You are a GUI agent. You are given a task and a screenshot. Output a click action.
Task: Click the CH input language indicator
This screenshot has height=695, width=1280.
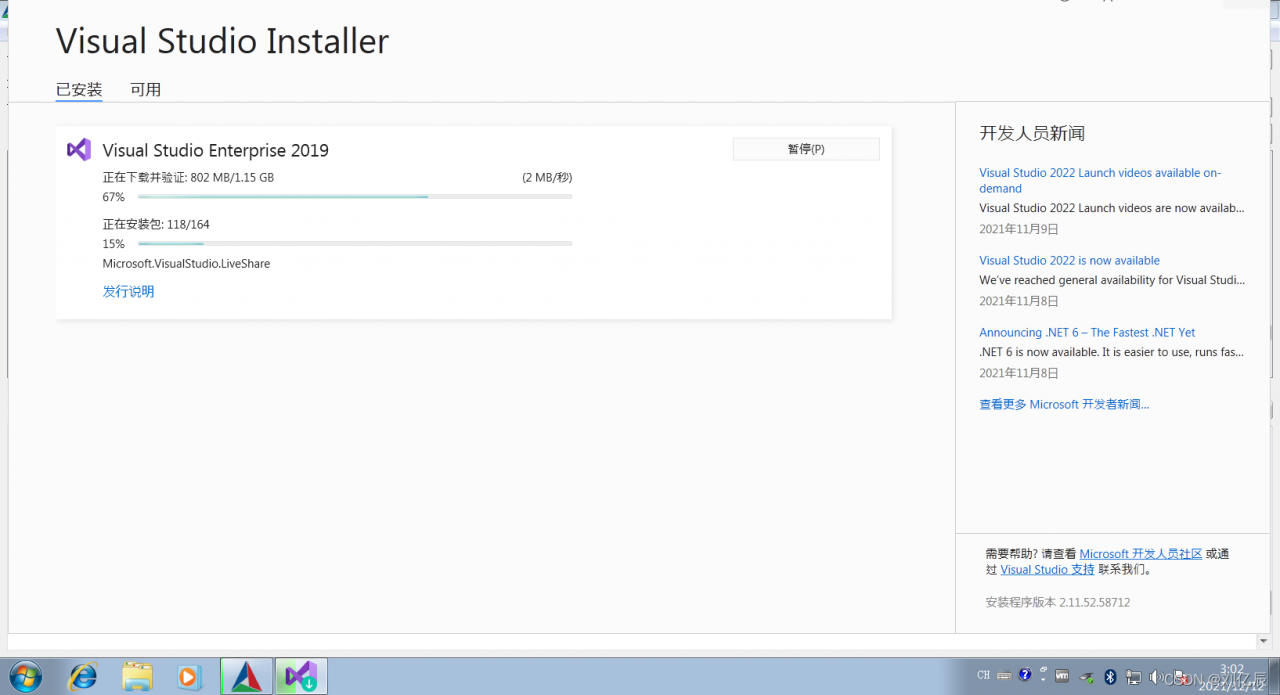983,675
